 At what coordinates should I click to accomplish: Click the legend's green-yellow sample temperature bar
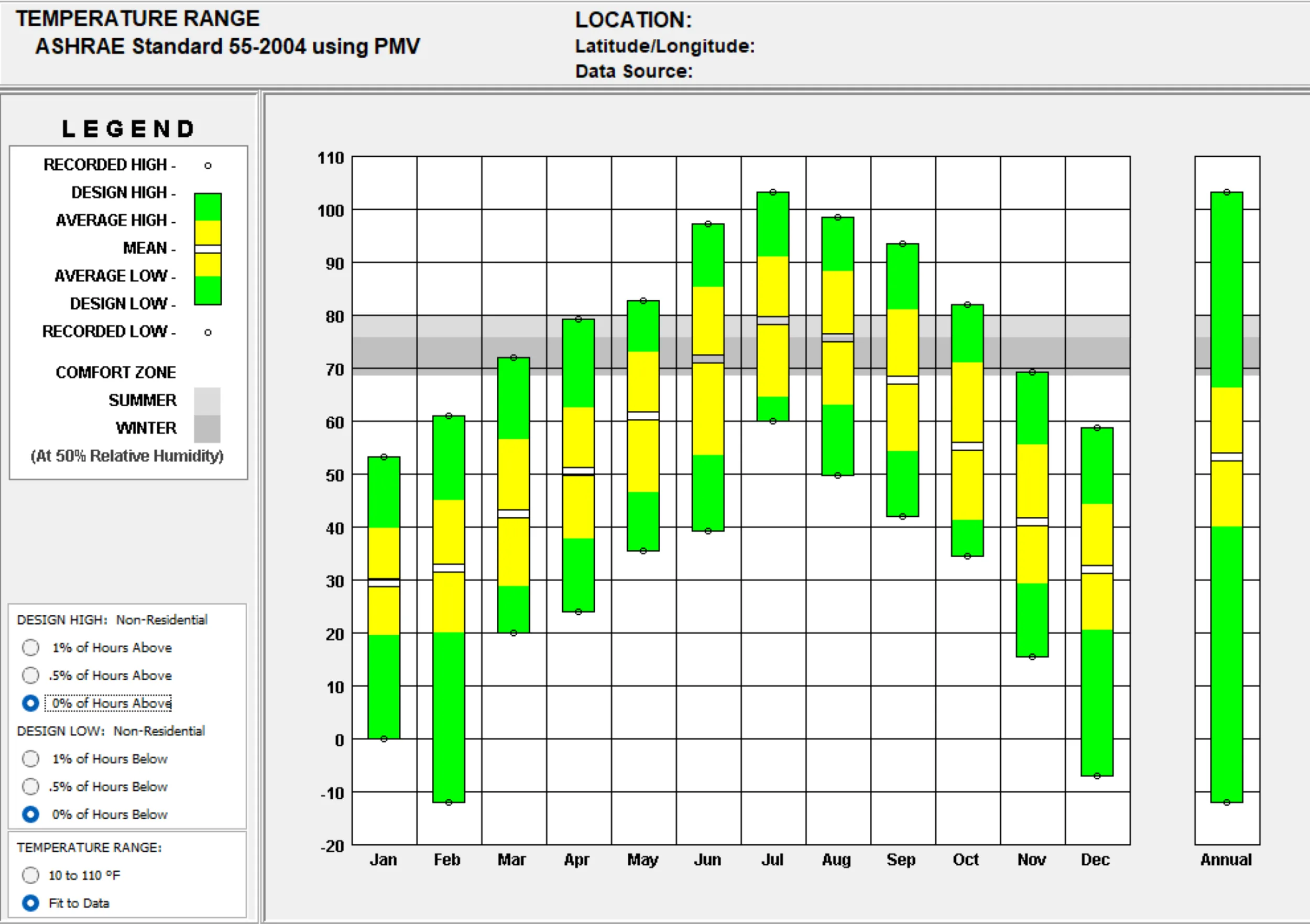[208, 249]
